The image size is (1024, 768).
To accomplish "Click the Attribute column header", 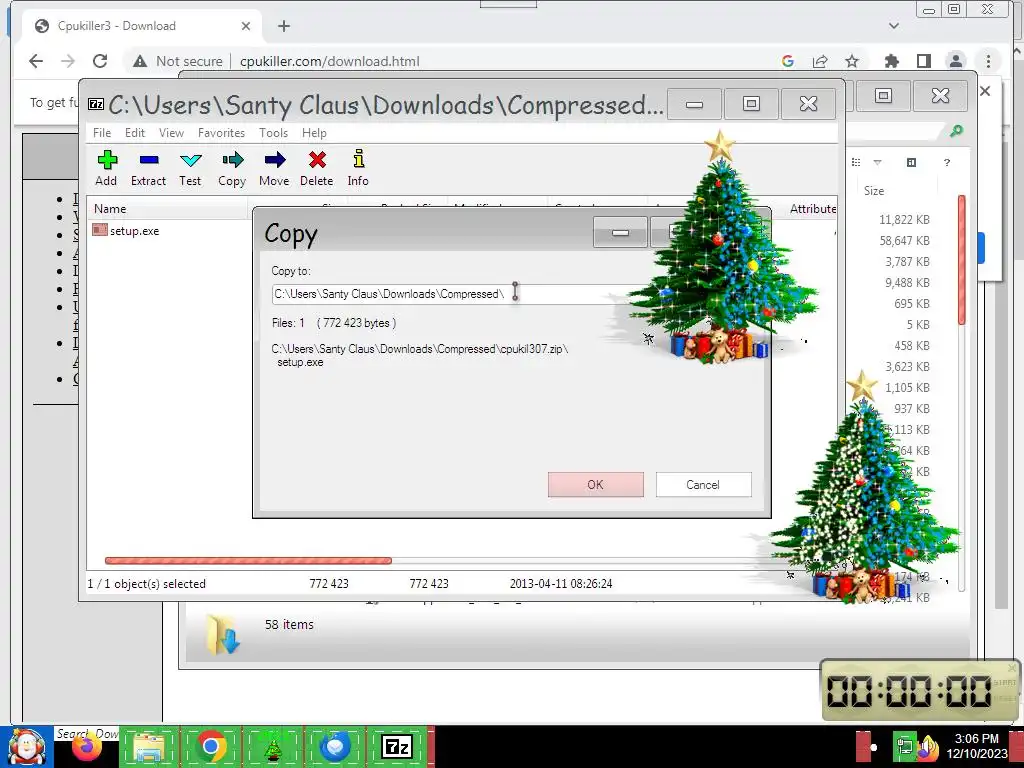I will point(812,209).
